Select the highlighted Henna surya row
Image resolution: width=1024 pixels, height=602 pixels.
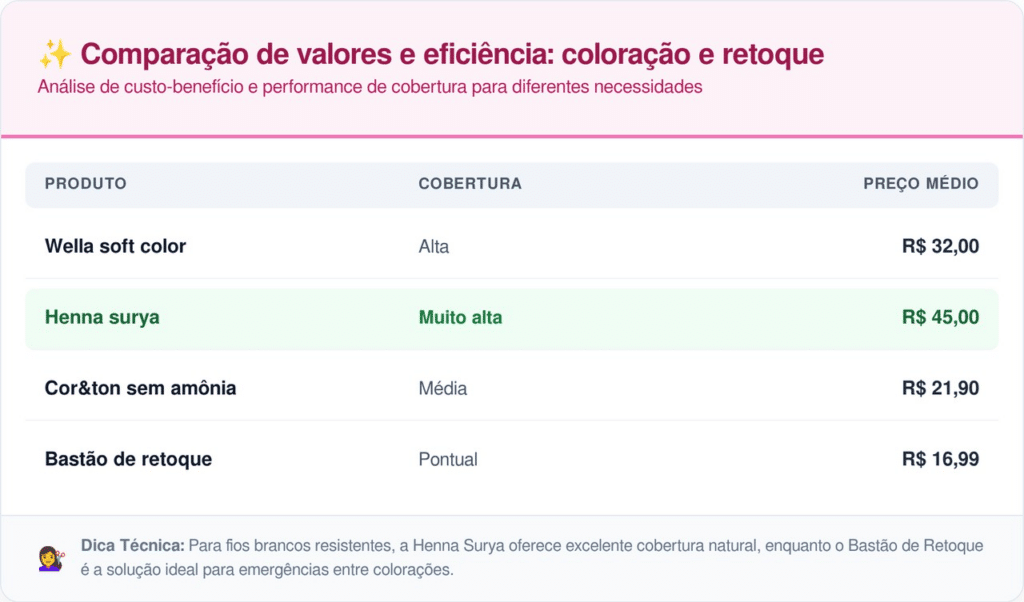511,318
